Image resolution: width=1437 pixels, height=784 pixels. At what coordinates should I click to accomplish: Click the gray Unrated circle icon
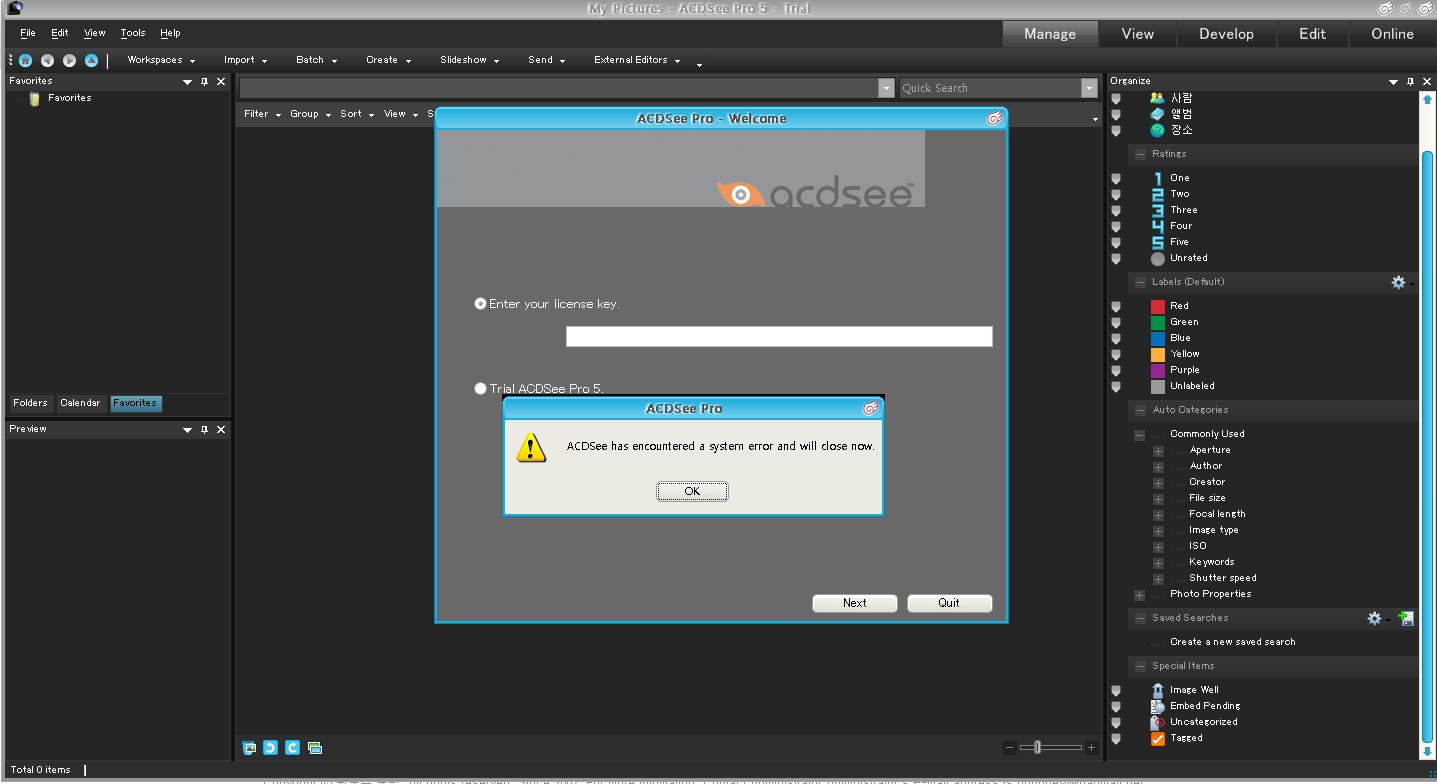1158,258
